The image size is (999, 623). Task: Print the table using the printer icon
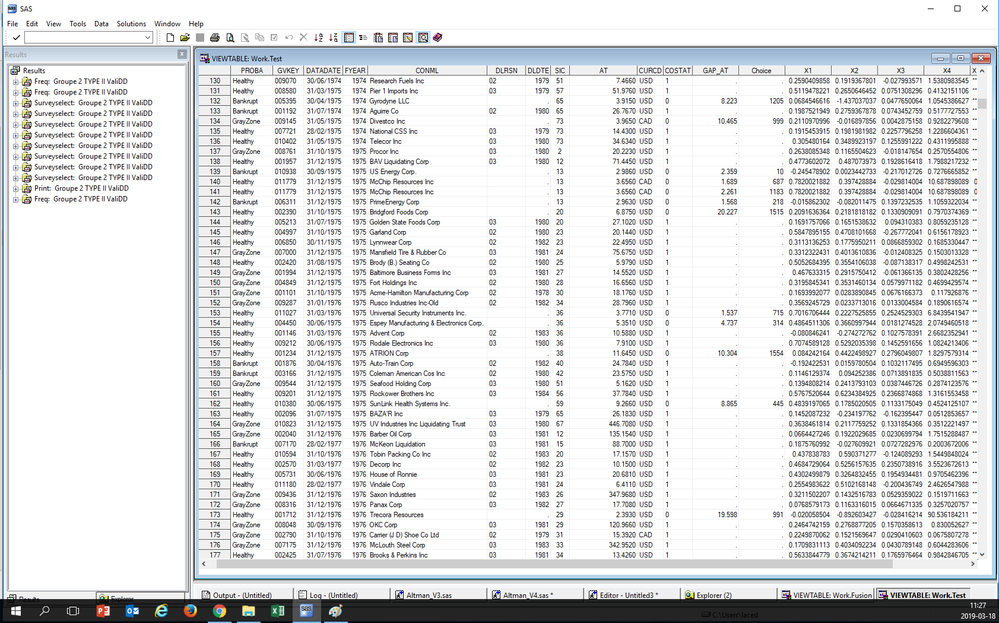[215, 38]
